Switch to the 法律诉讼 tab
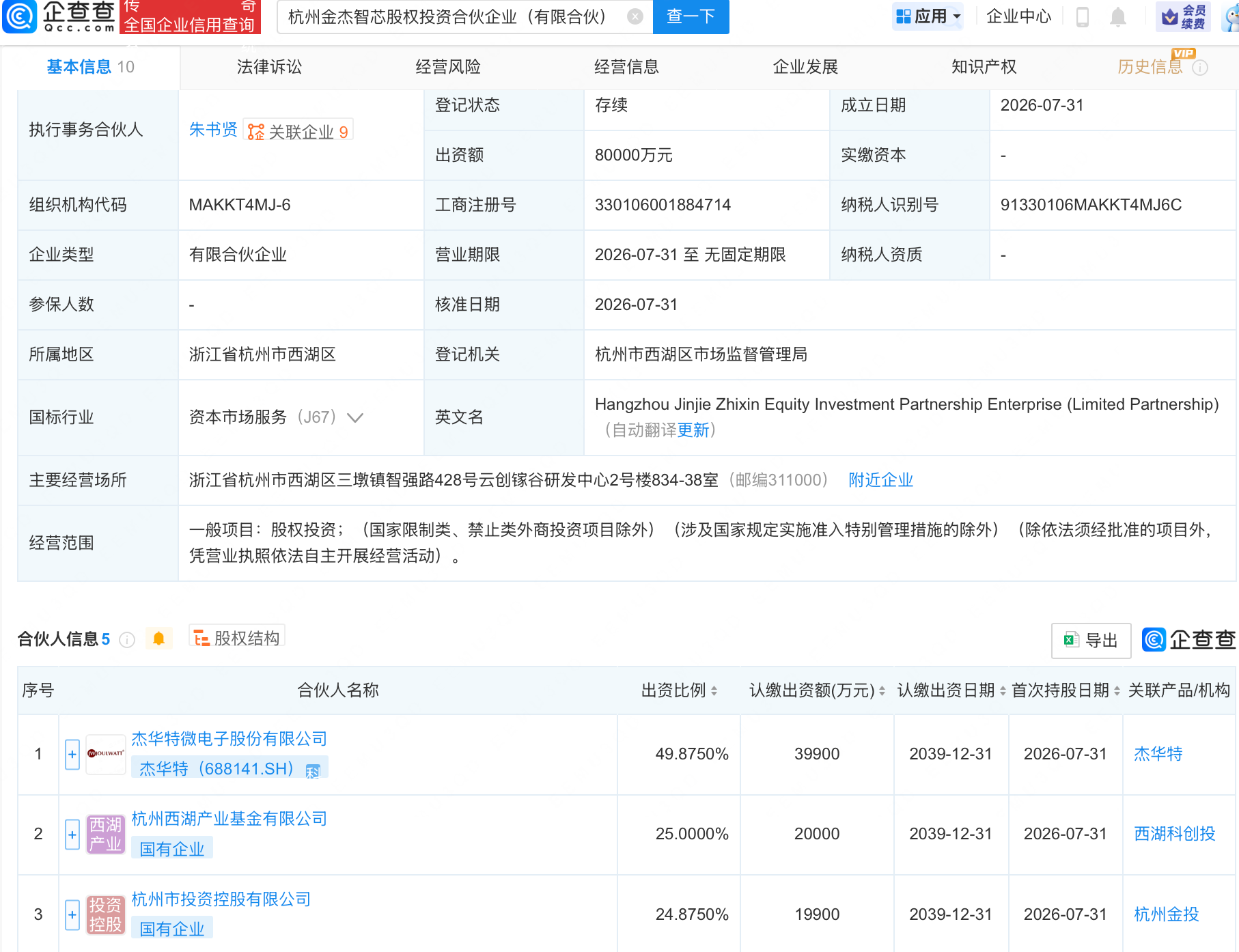The width and height of the screenshot is (1239, 952). [269, 67]
